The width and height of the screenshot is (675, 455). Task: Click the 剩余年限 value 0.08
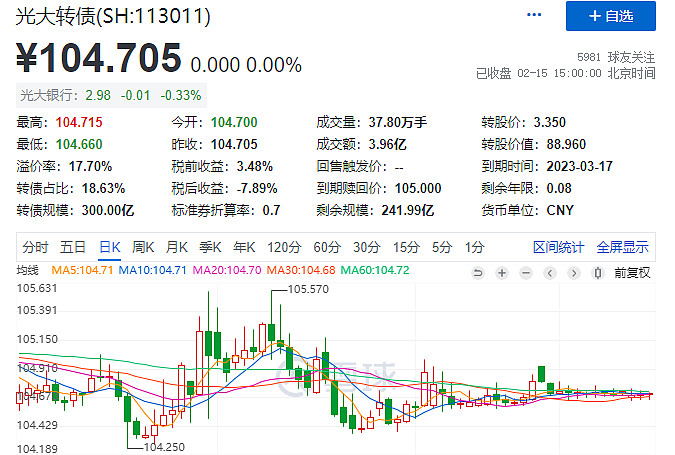point(559,188)
